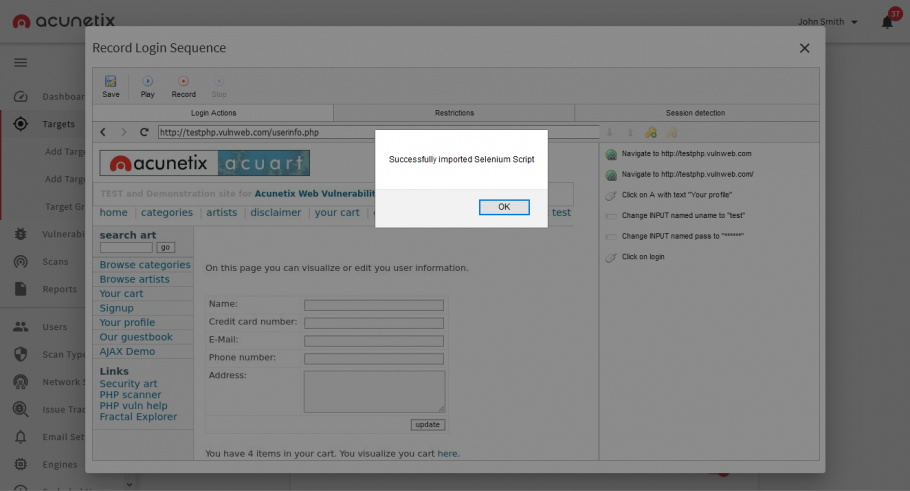Move selected action down with green arrow

609,133
